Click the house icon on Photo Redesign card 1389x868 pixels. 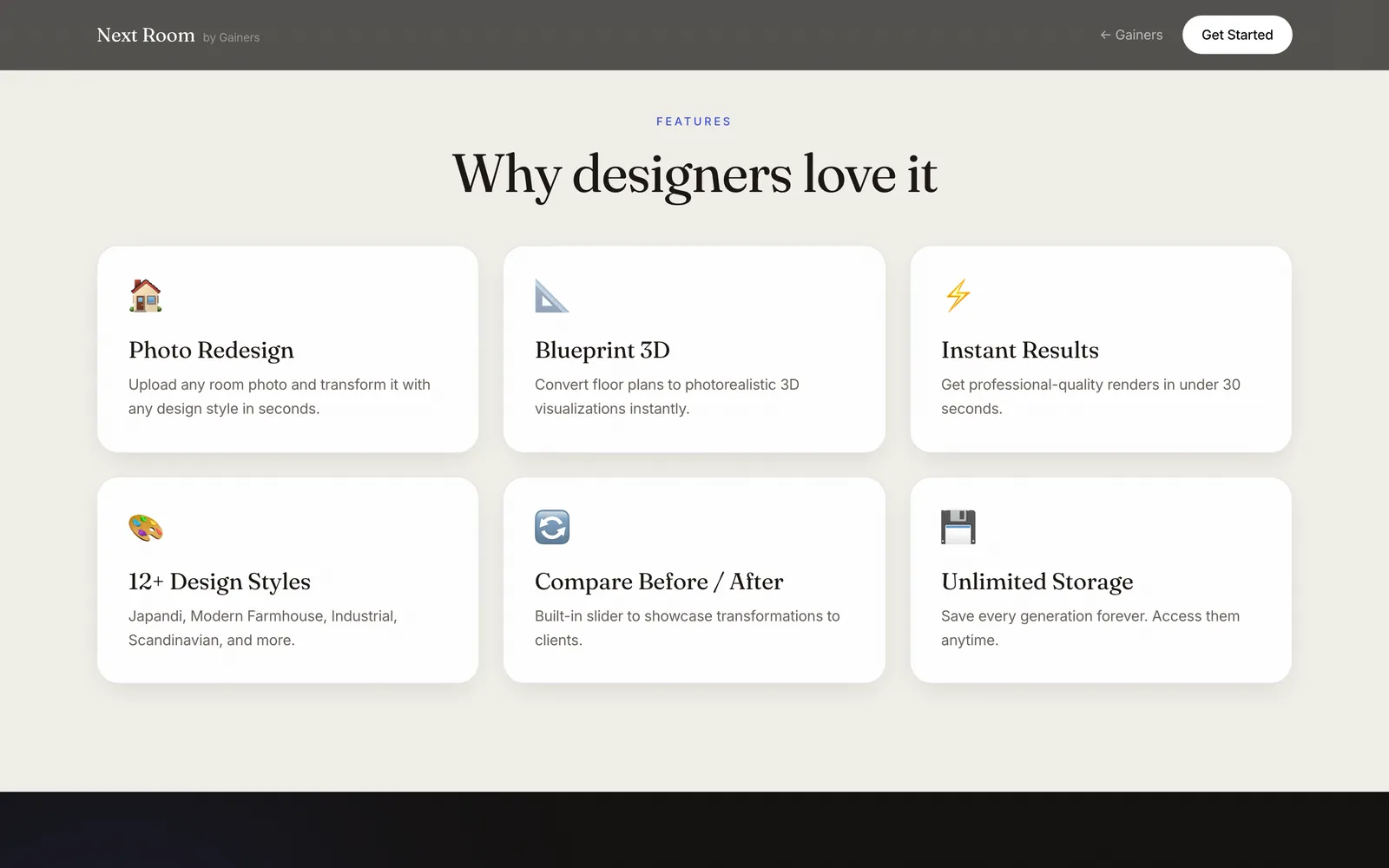point(146,295)
